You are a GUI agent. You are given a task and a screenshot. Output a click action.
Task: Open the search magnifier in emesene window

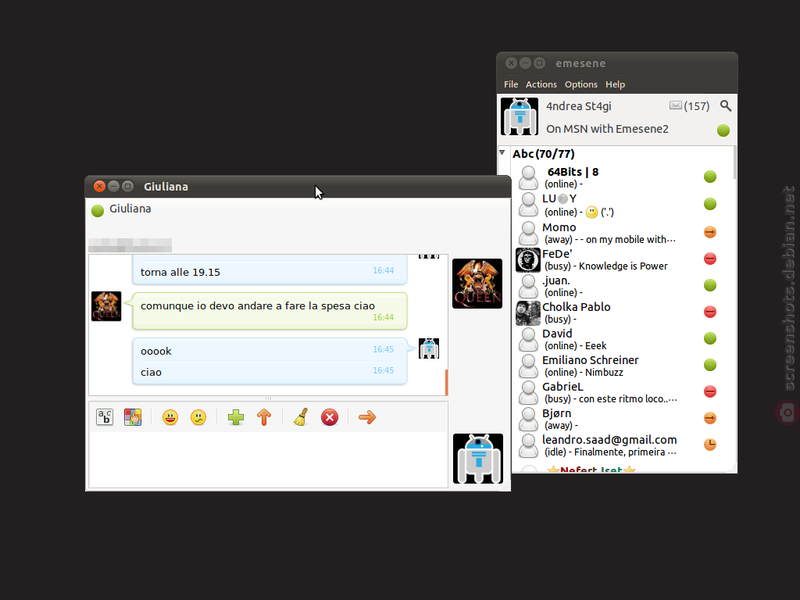tap(726, 106)
